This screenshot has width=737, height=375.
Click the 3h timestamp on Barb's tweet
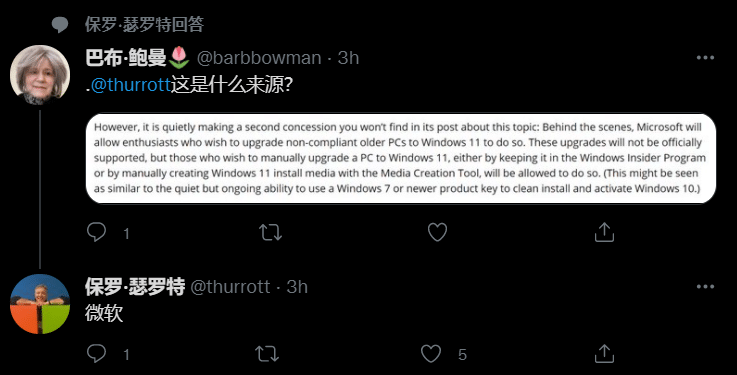tap(348, 58)
